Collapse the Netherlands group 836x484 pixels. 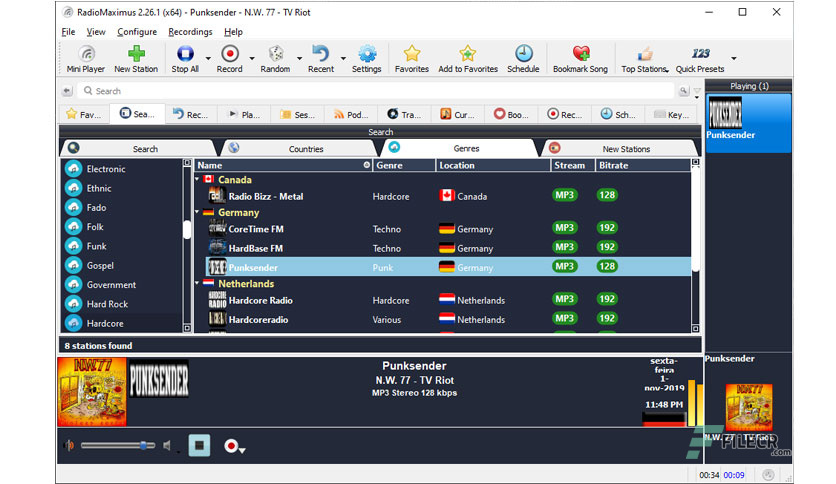tap(197, 283)
